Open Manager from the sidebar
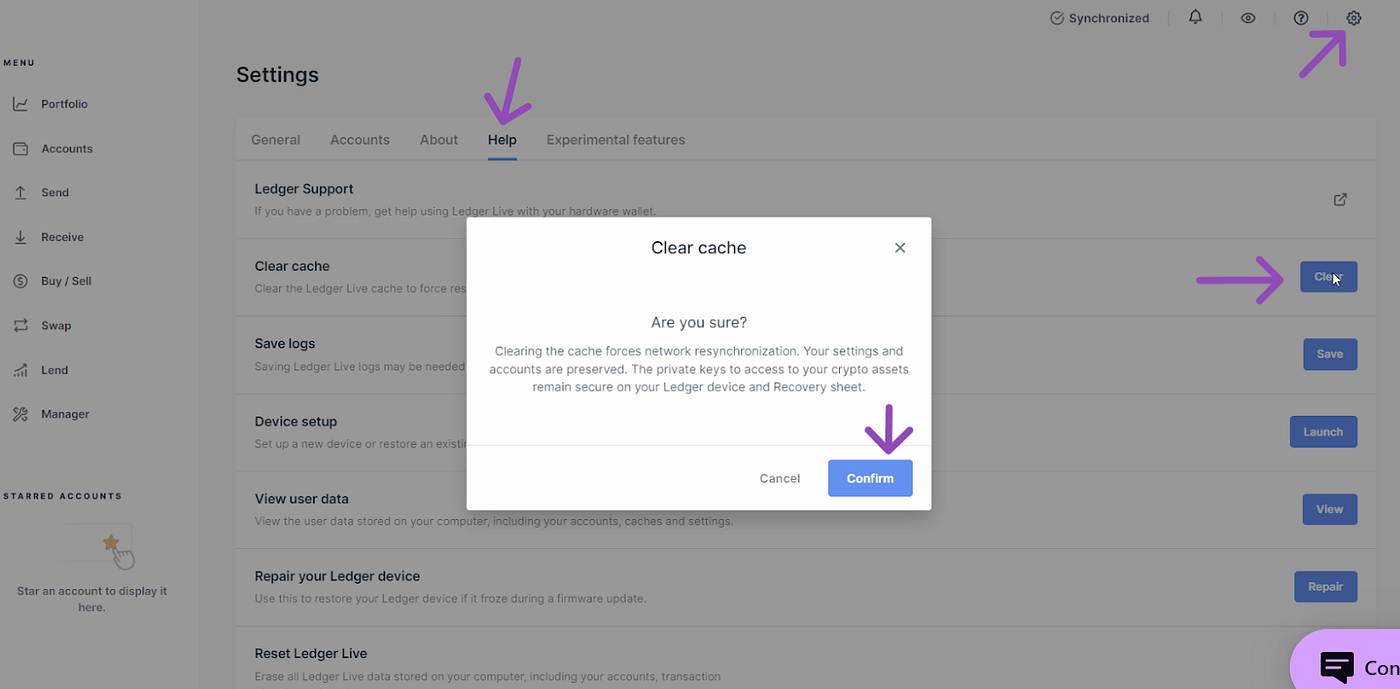1400x689 pixels. (64, 414)
